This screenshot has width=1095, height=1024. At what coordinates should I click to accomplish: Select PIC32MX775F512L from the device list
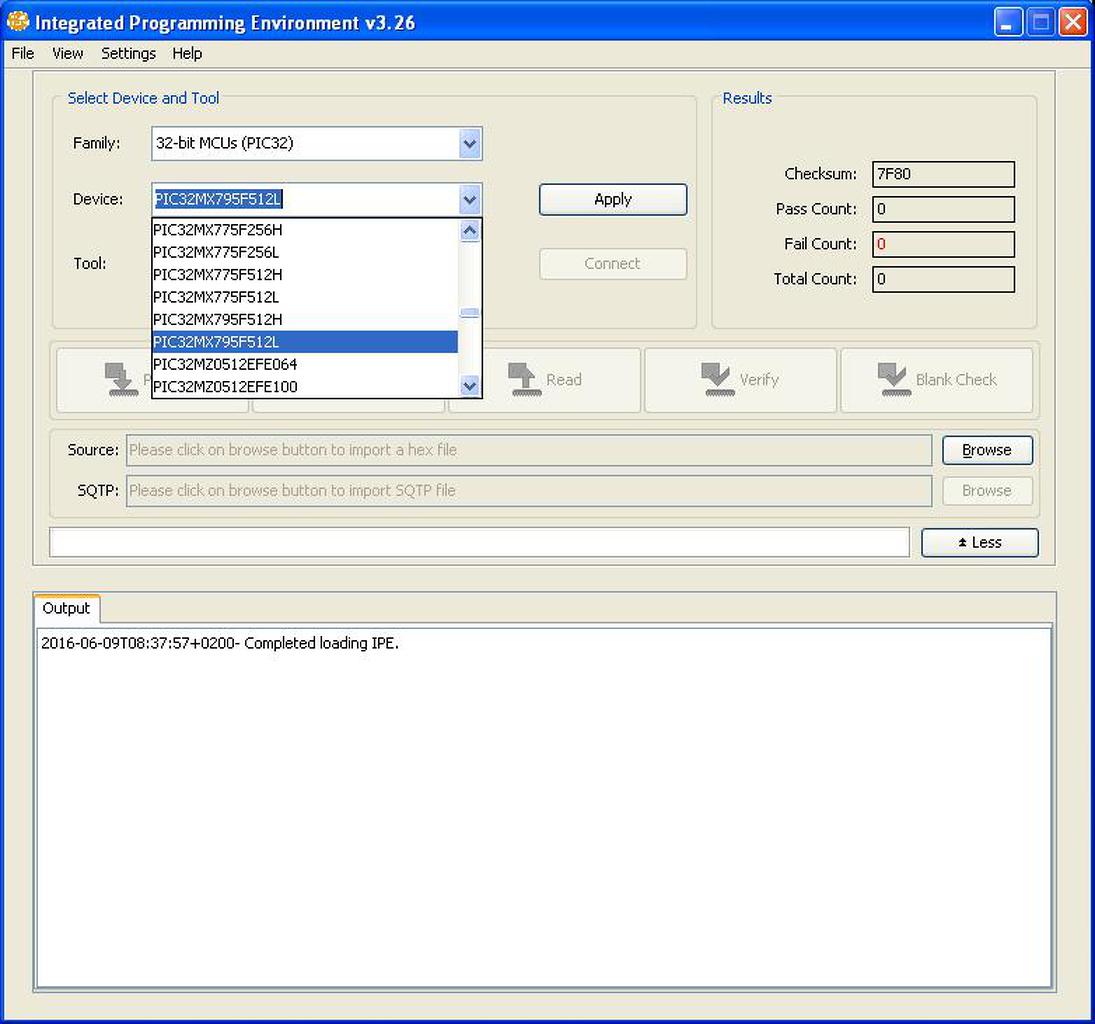coord(304,297)
